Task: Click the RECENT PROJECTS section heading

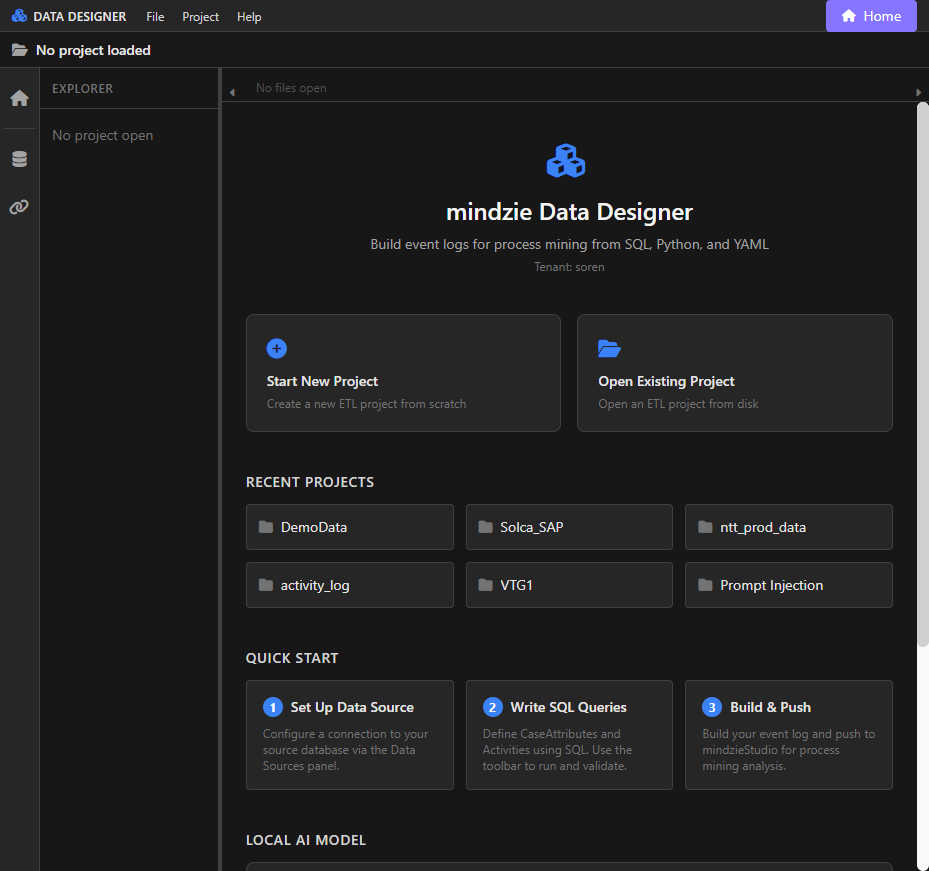Action: click(x=310, y=482)
